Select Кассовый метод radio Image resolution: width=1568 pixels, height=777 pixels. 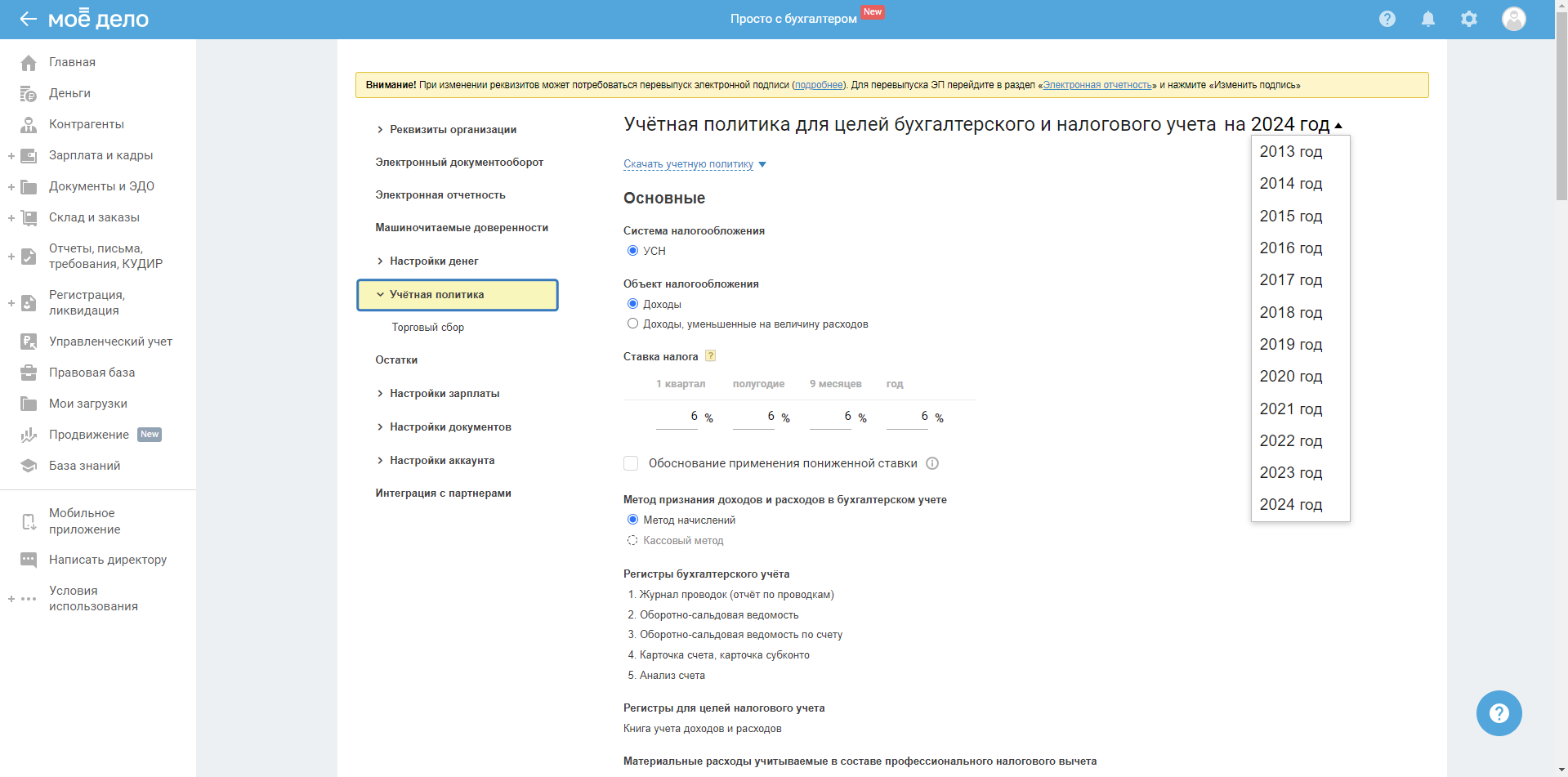[632, 540]
